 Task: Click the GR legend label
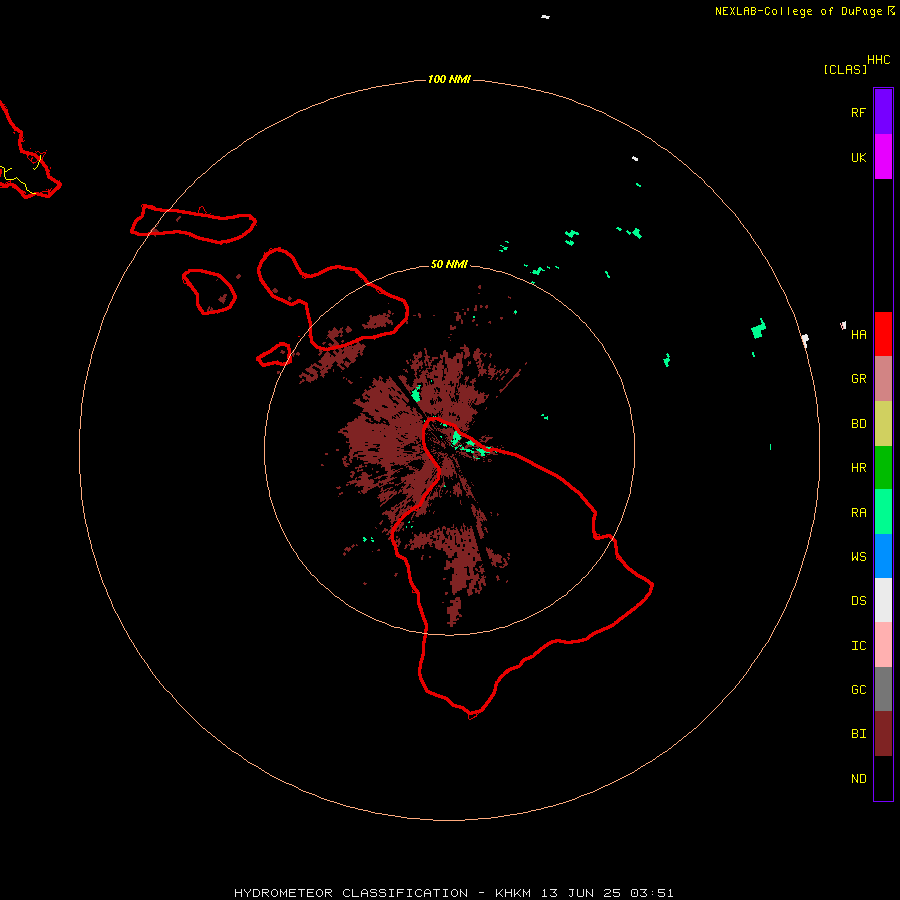(x=858, y=379)
